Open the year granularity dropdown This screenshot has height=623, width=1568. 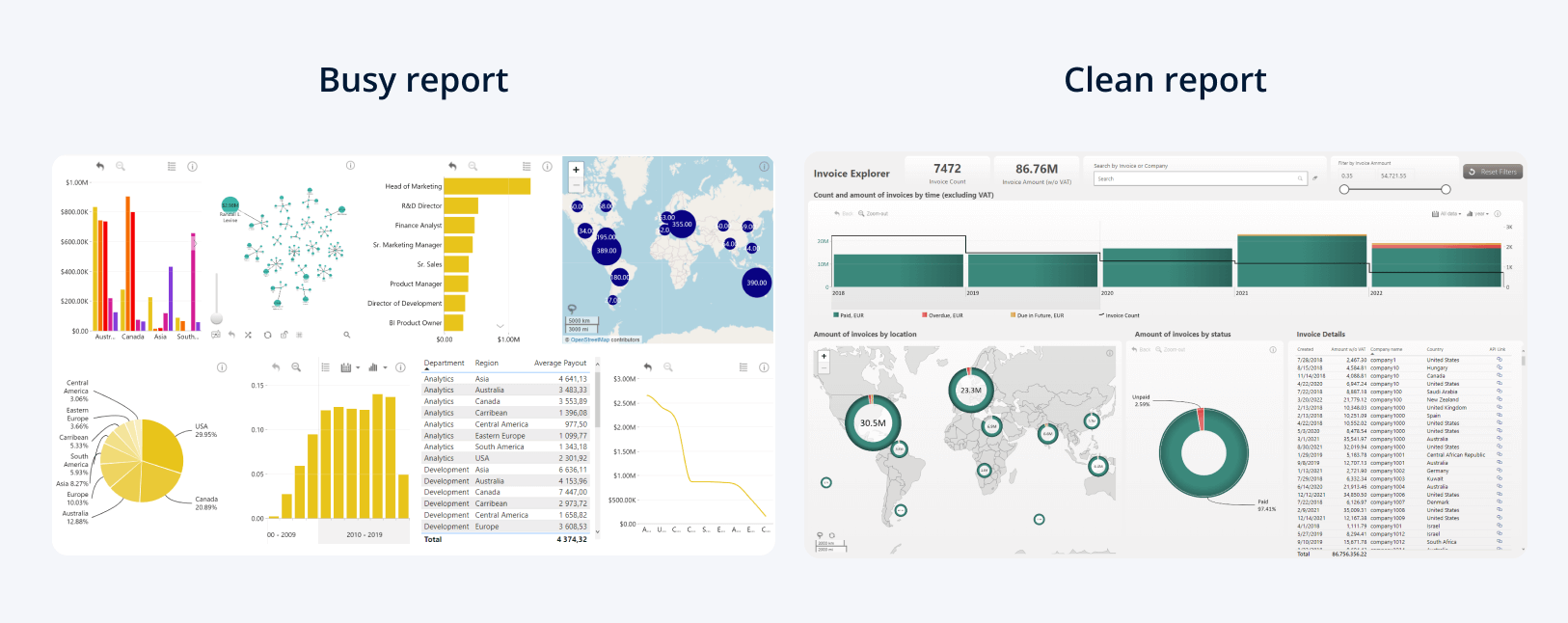click(1477, 214)
